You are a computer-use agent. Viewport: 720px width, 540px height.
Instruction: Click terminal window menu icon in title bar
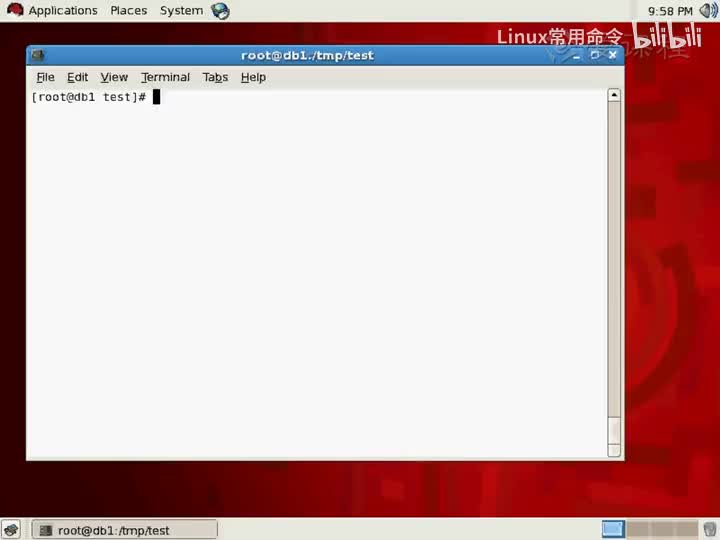(x=38, y=56)
